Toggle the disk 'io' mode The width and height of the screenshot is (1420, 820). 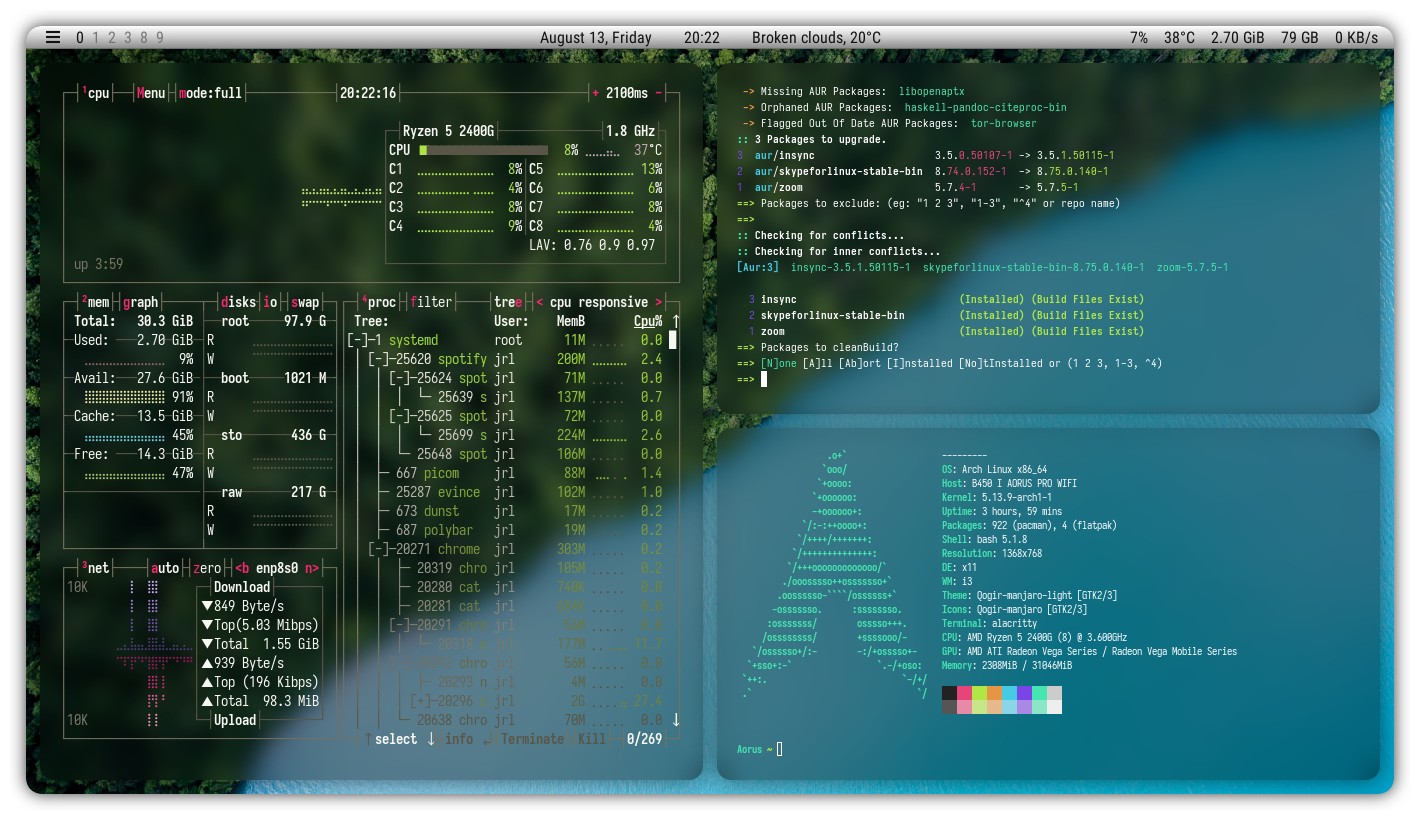point(271,302)
